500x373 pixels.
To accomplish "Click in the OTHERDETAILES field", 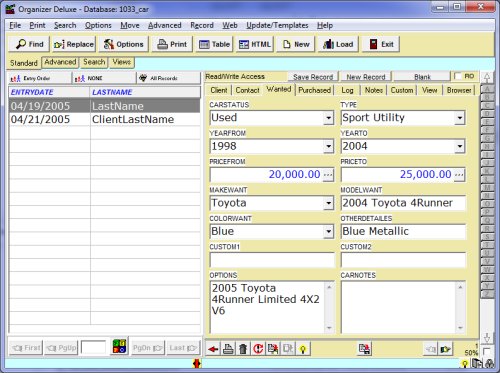I will coord(403,231).
